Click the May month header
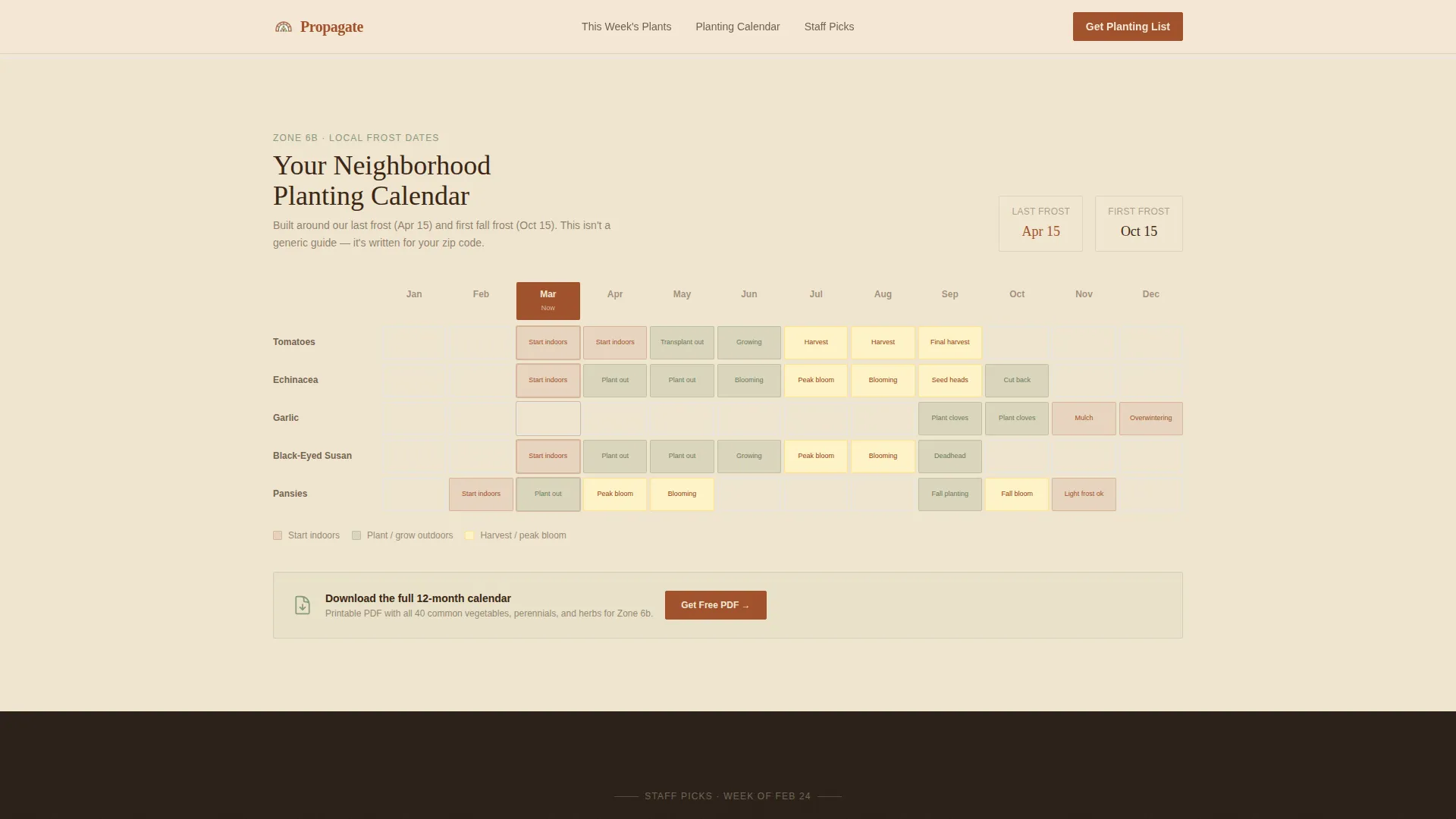This screenshot has height=819, width=1456. click(x=682, y=294)
